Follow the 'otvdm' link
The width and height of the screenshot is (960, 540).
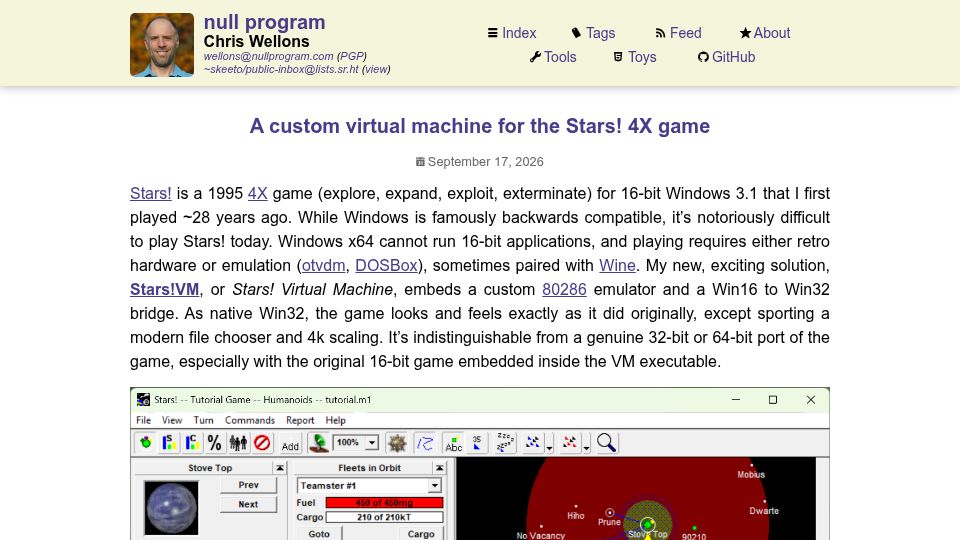[323, 266]
